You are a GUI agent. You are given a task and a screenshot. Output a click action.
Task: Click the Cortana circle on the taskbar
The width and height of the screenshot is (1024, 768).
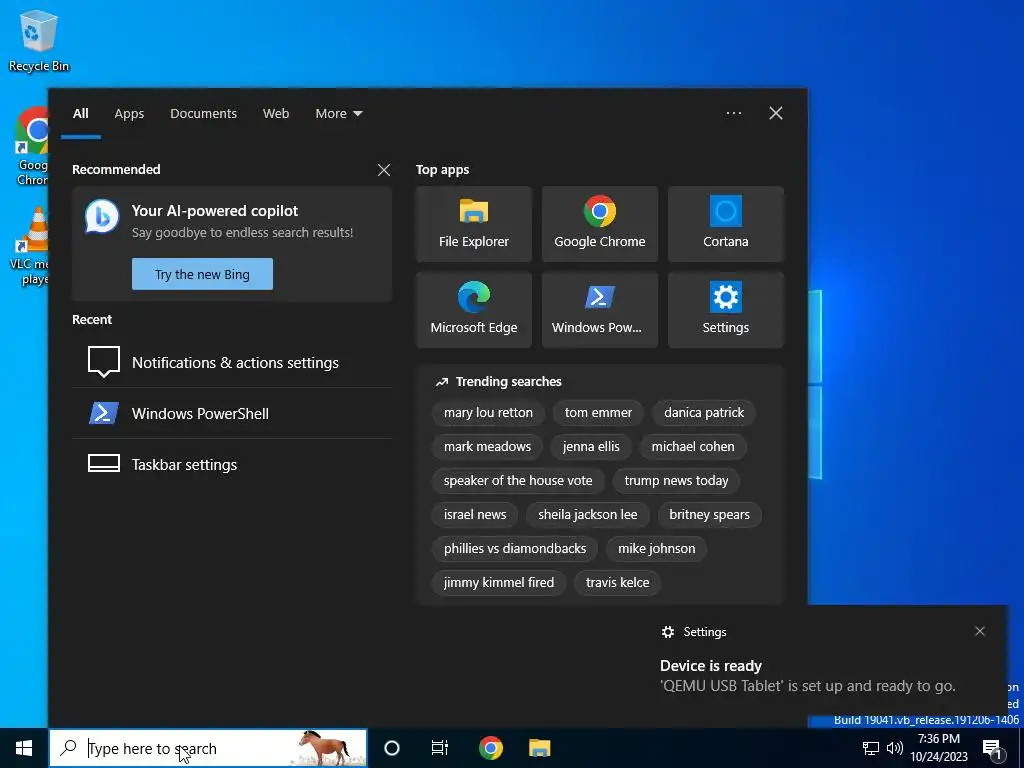[x=392, y=748]
